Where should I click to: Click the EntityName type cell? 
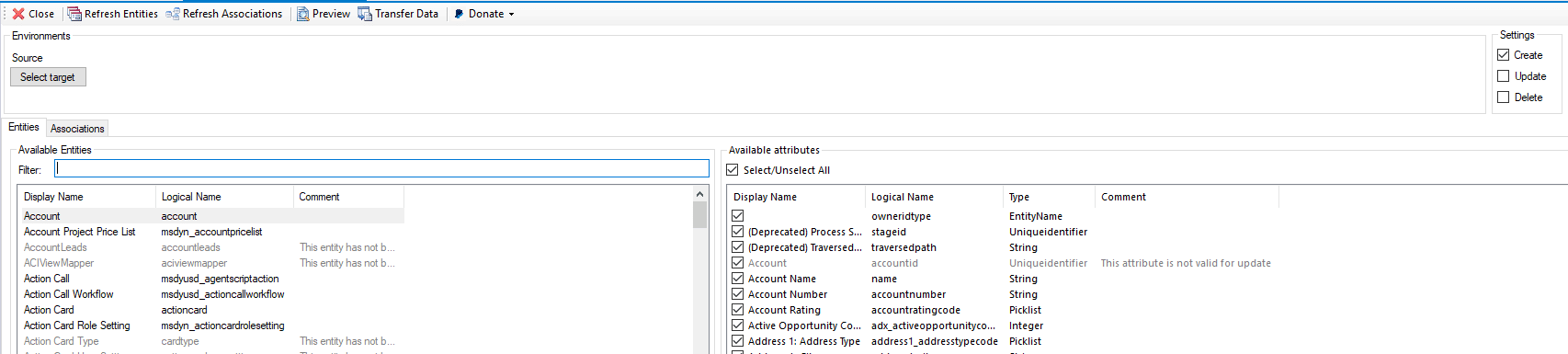coord(1035,216)
